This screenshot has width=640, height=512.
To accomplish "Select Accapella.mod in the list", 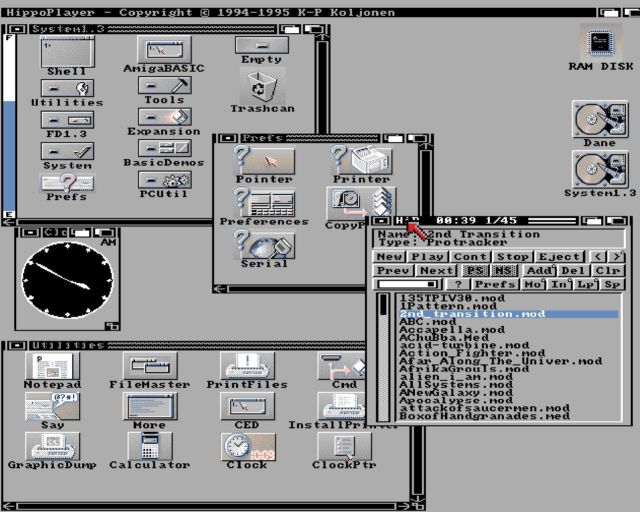I will [508, 329].
